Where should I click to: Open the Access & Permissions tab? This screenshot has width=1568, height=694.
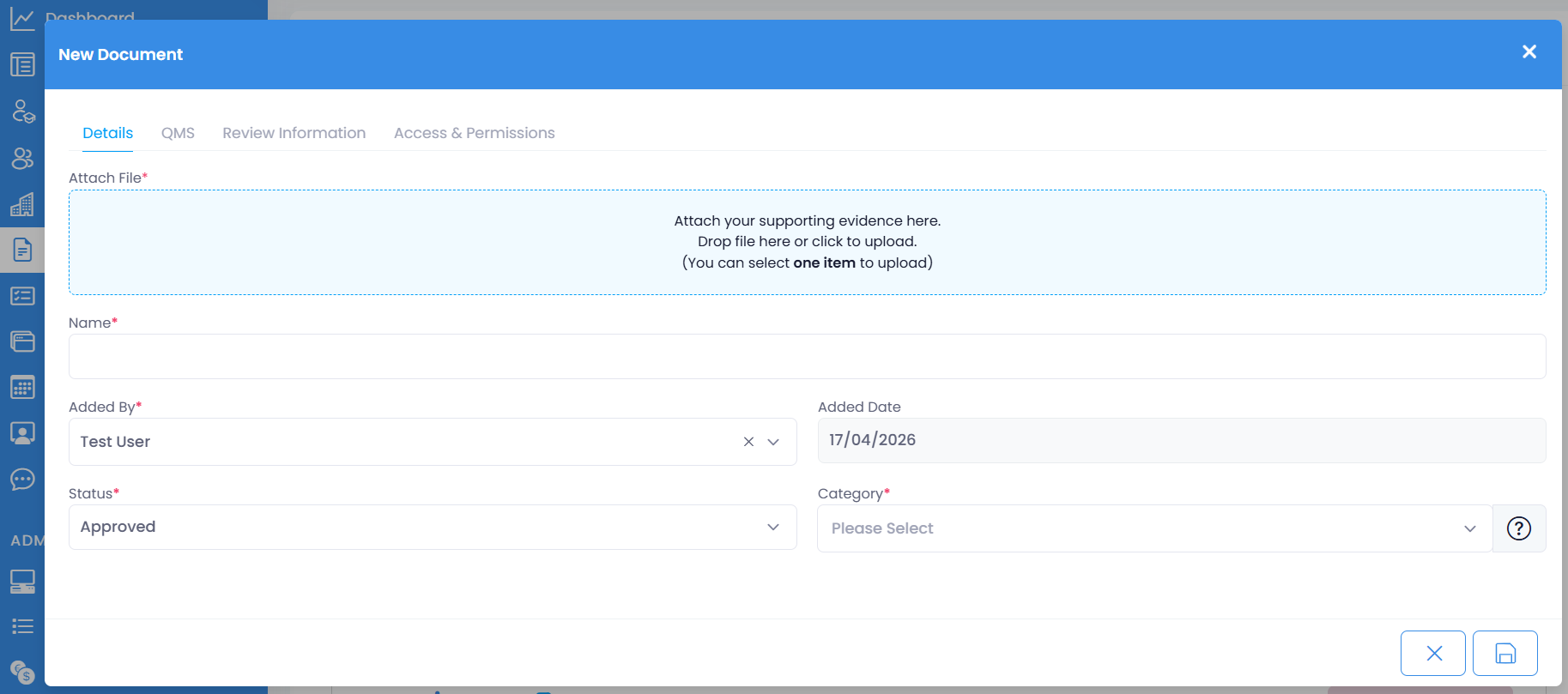coord(474,133)
